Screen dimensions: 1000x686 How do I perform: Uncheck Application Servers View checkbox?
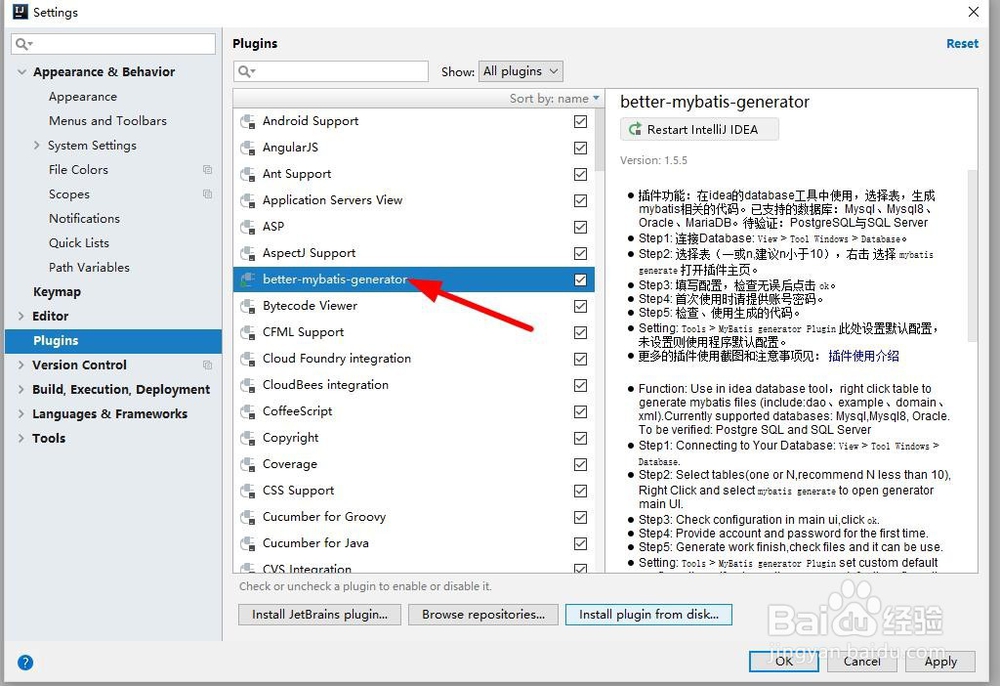tap(580, 201)
